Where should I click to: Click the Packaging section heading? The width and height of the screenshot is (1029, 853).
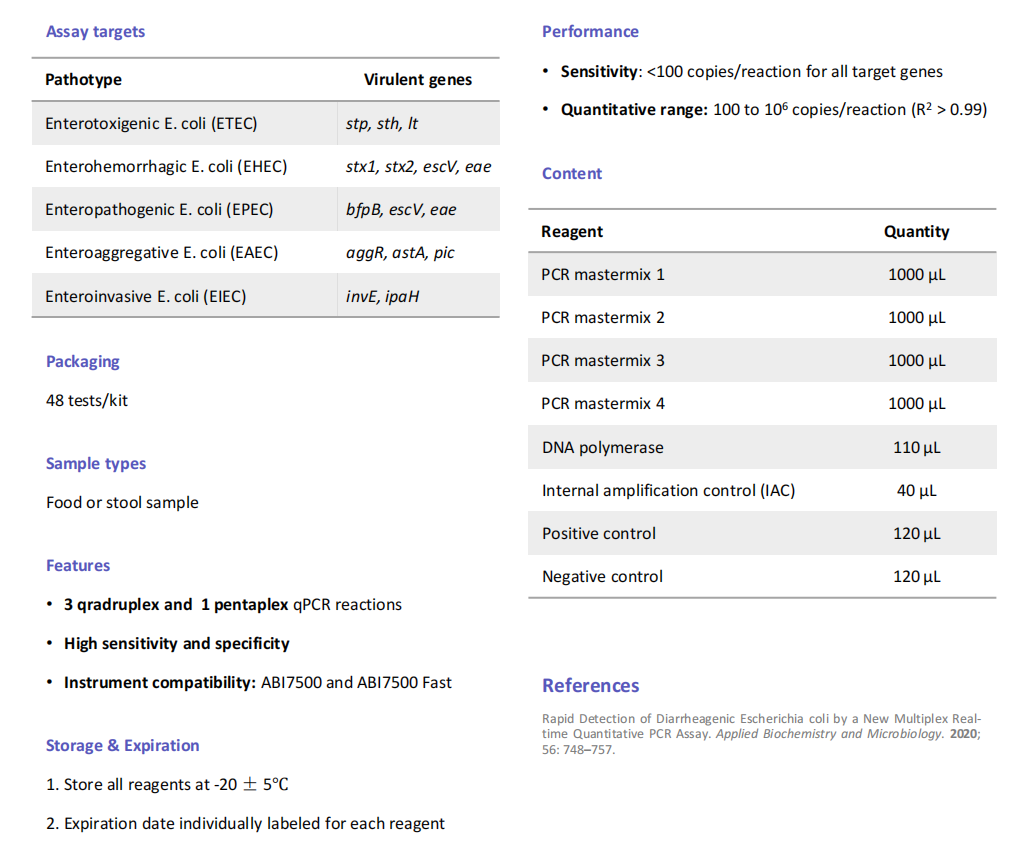[x=82, y=362]
